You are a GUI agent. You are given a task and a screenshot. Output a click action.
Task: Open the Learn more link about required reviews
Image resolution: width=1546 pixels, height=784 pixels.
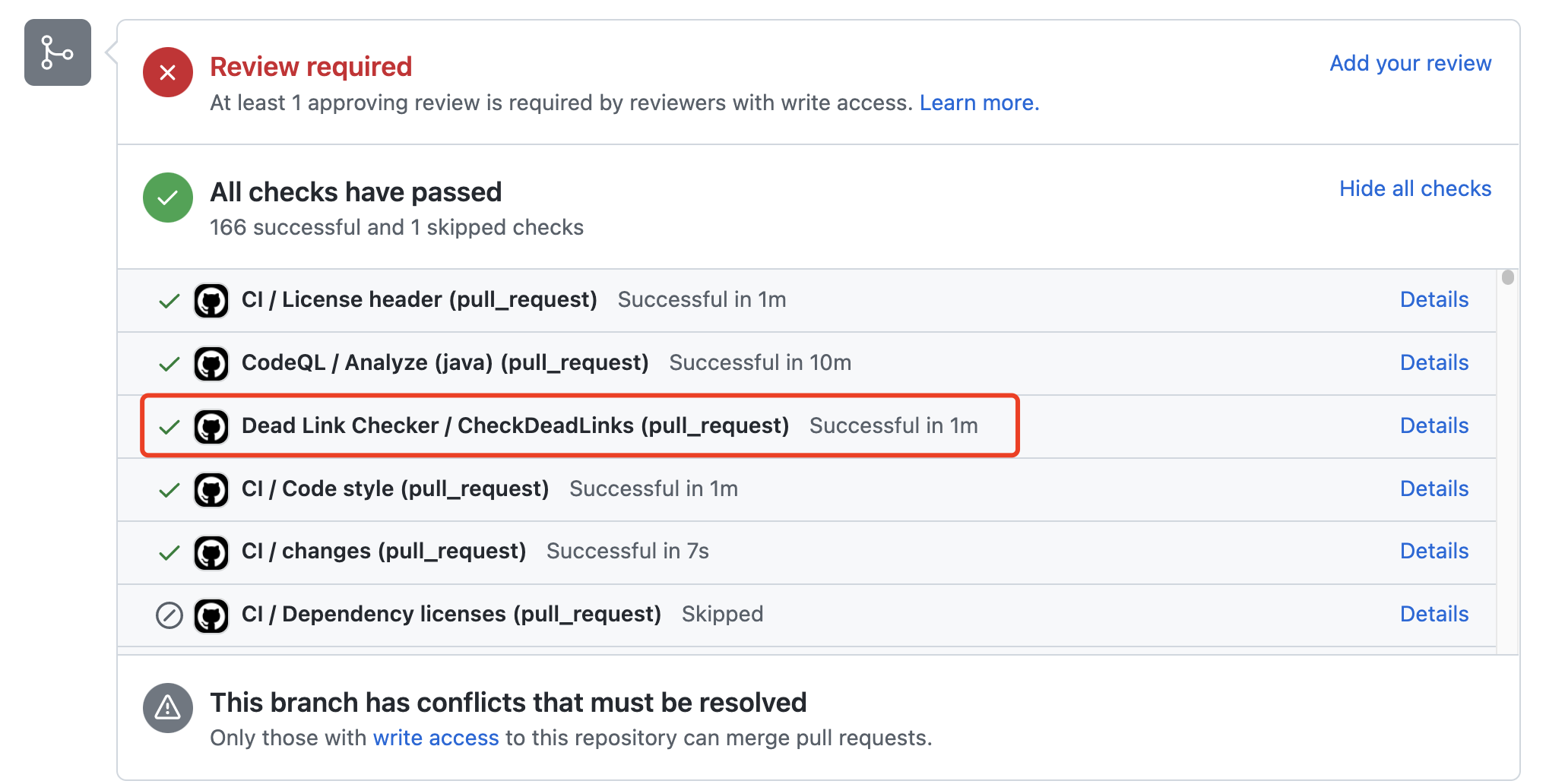tap(978, 103)
